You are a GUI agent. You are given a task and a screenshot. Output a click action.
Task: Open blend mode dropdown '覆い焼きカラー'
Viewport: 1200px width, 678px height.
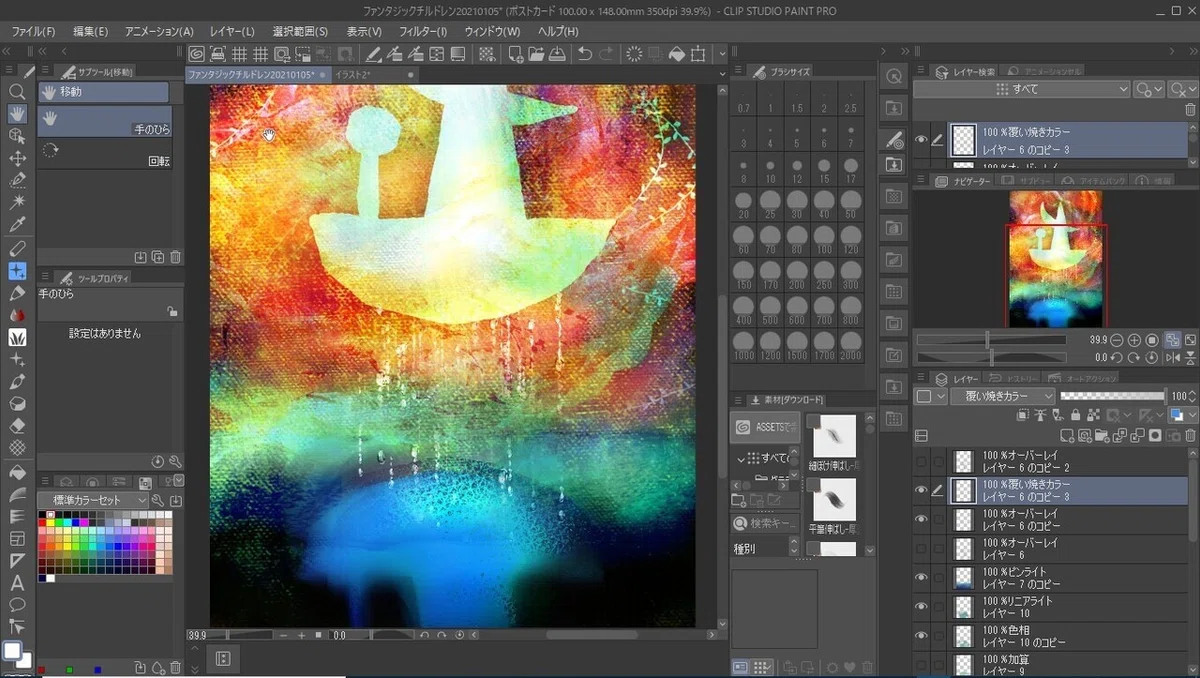pos(1001,396)
